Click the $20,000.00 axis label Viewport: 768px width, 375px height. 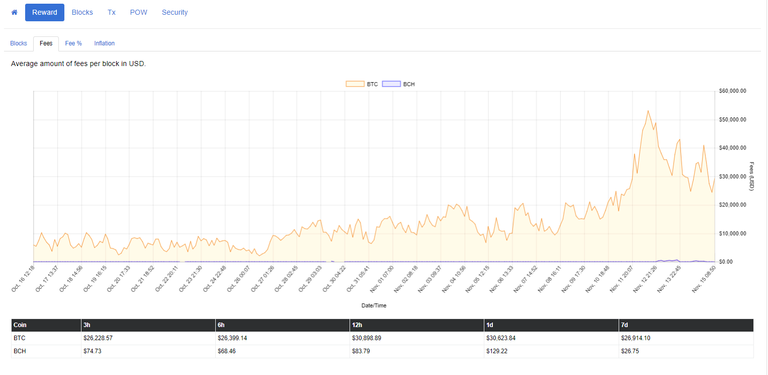732,205
